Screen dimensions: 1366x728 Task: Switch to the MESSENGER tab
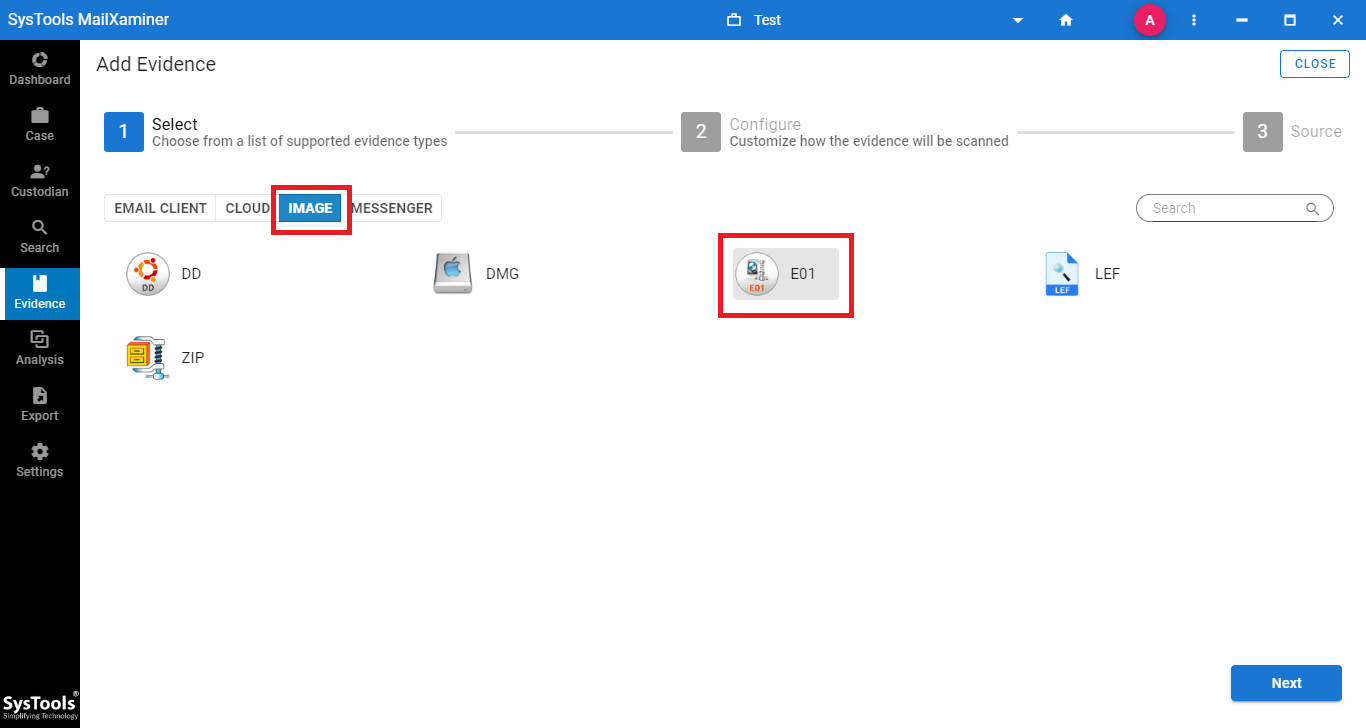point(392,208)
